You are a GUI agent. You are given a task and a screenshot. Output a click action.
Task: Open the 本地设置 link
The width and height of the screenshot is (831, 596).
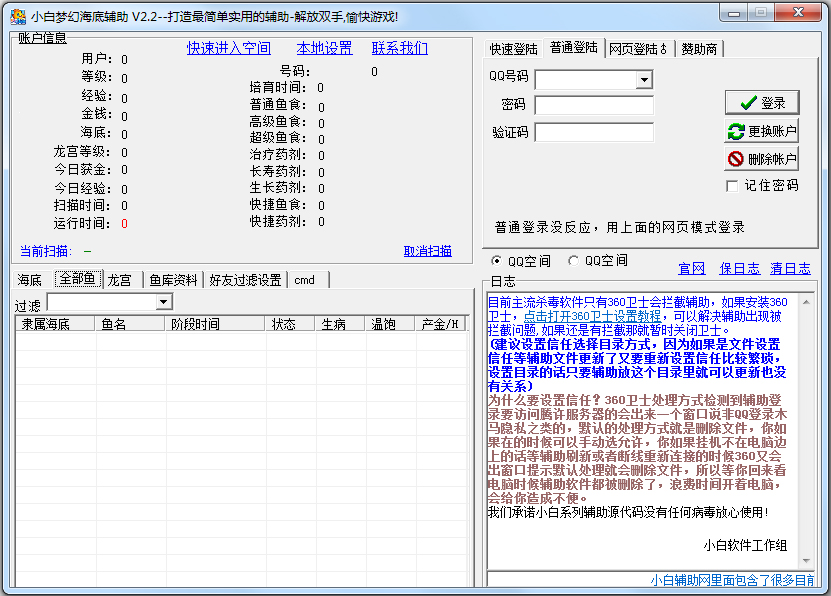click(x=324, y=48)
